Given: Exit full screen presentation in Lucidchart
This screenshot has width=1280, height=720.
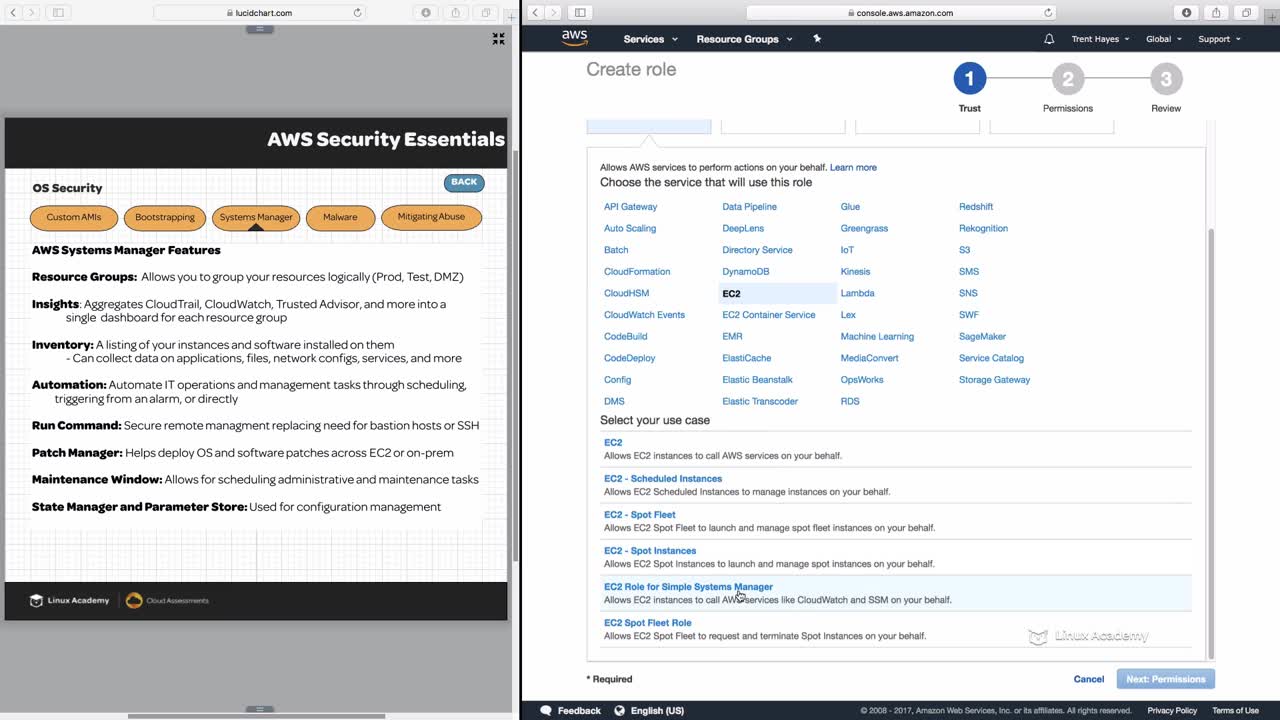Looking at the screenshot, I should point(498,39).
